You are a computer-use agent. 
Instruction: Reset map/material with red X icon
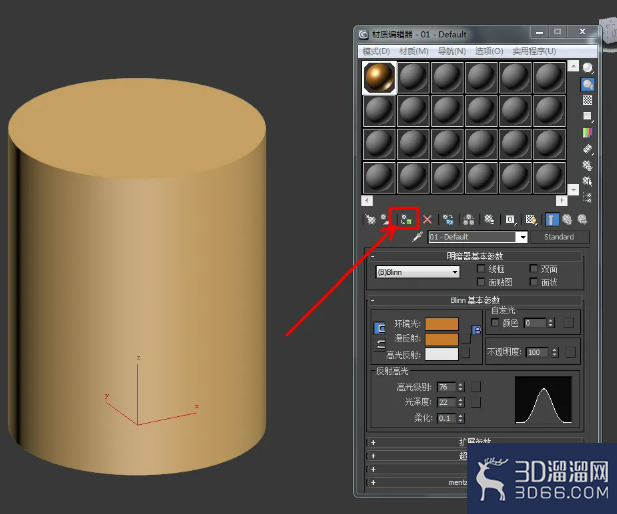click(x=427, y=219)
